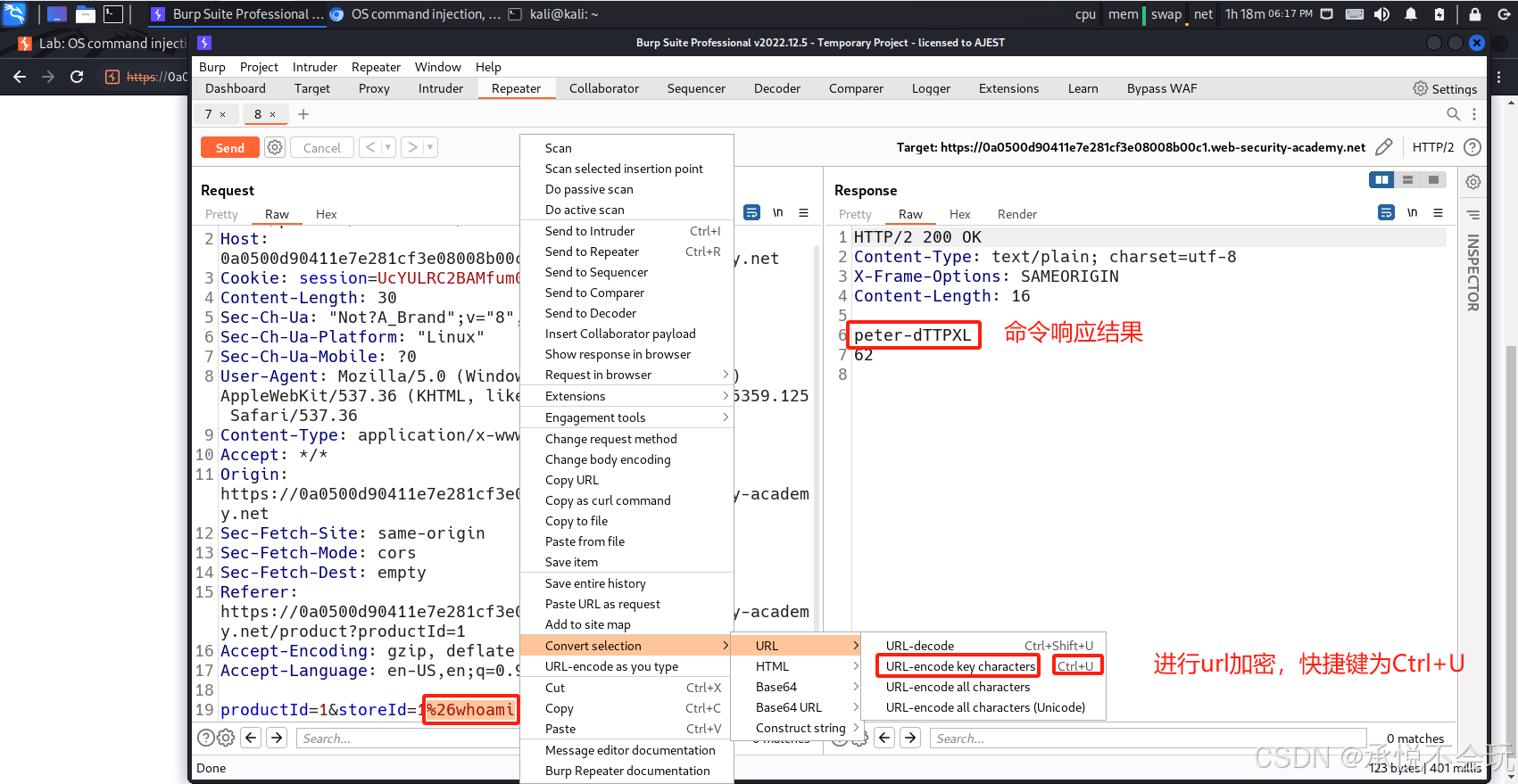Switch Request view to Hex
The height and width of the screenshot is (784, 1518).
pyautogui.click(x=326, y=214)
